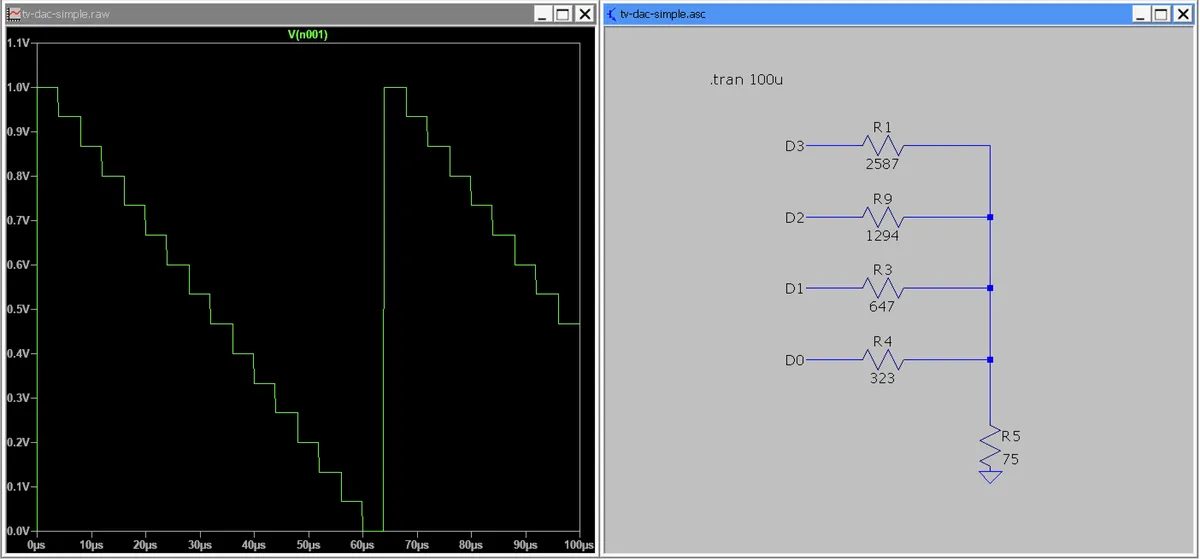
Task: Maximize the tv-dac-simple.raw window
Action: [562, 14]
